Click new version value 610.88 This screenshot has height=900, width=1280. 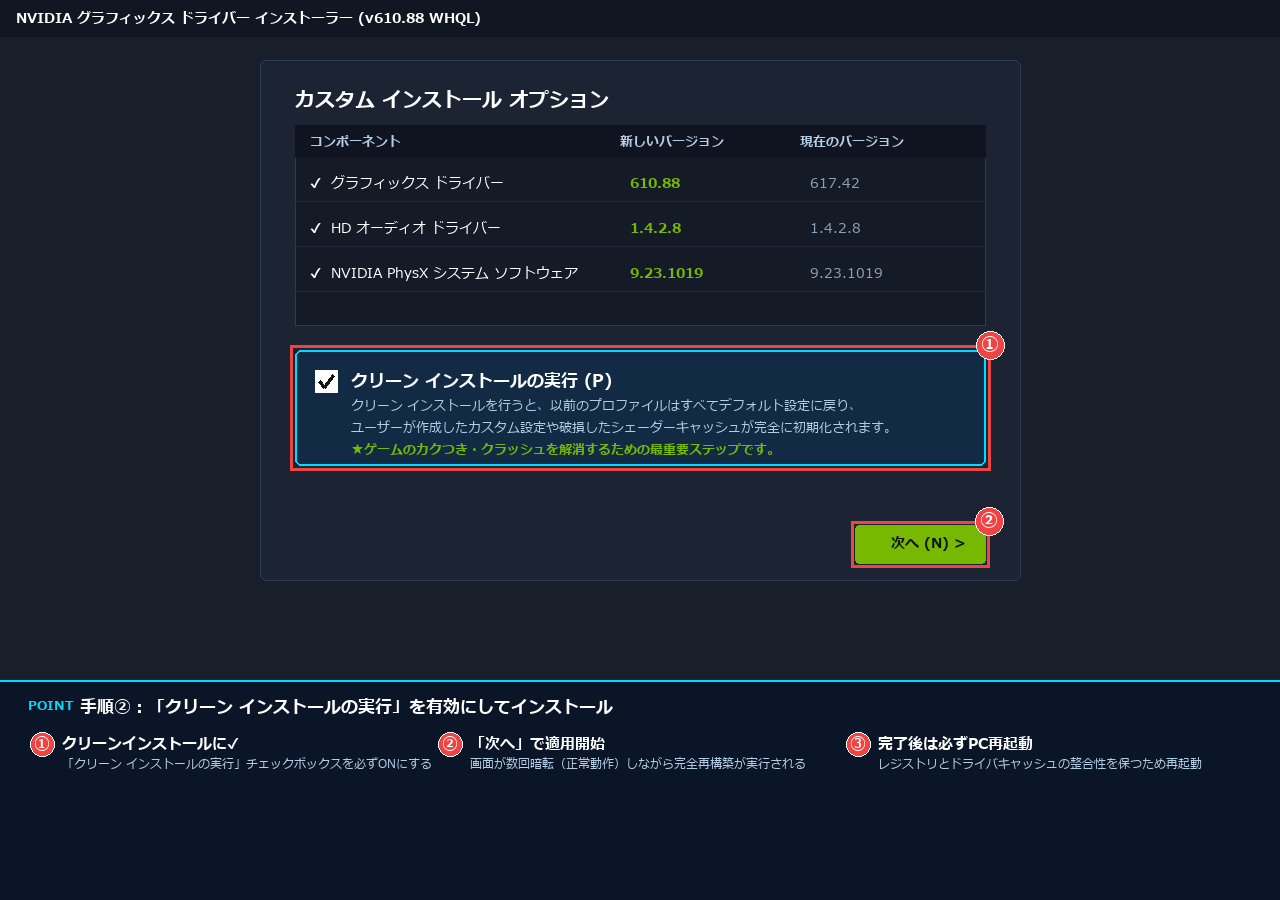pyautogui.click(x=655, y=183)
